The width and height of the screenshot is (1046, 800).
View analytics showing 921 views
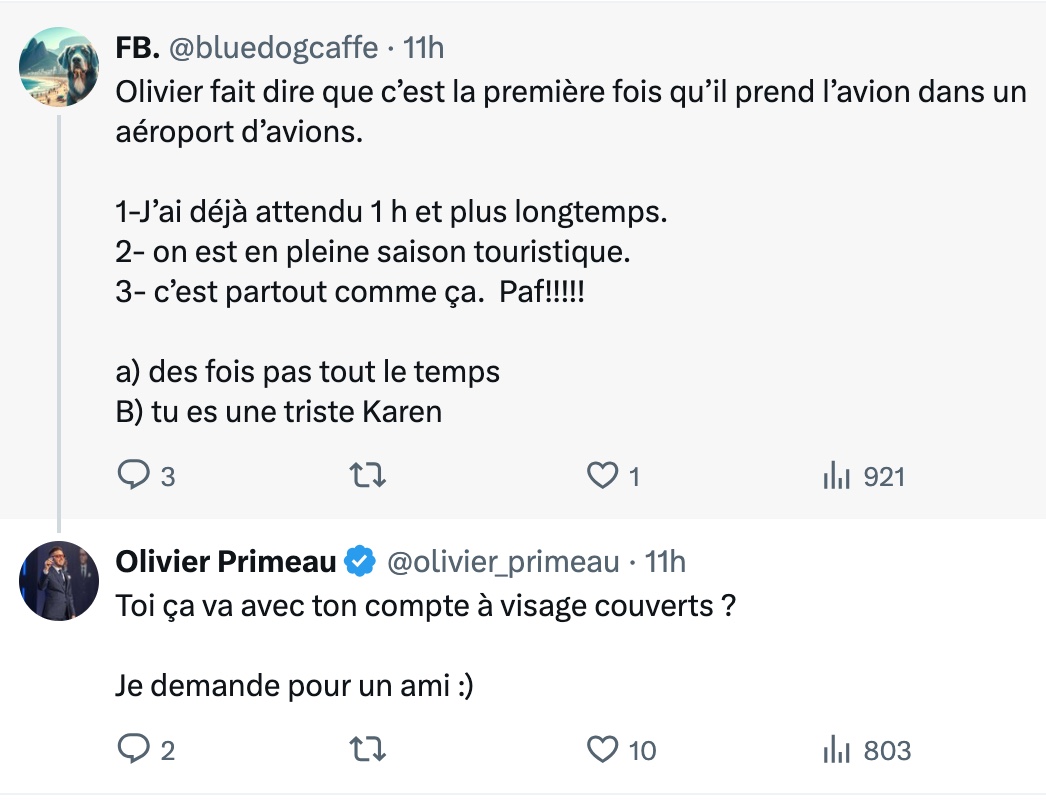coord(864,476)
